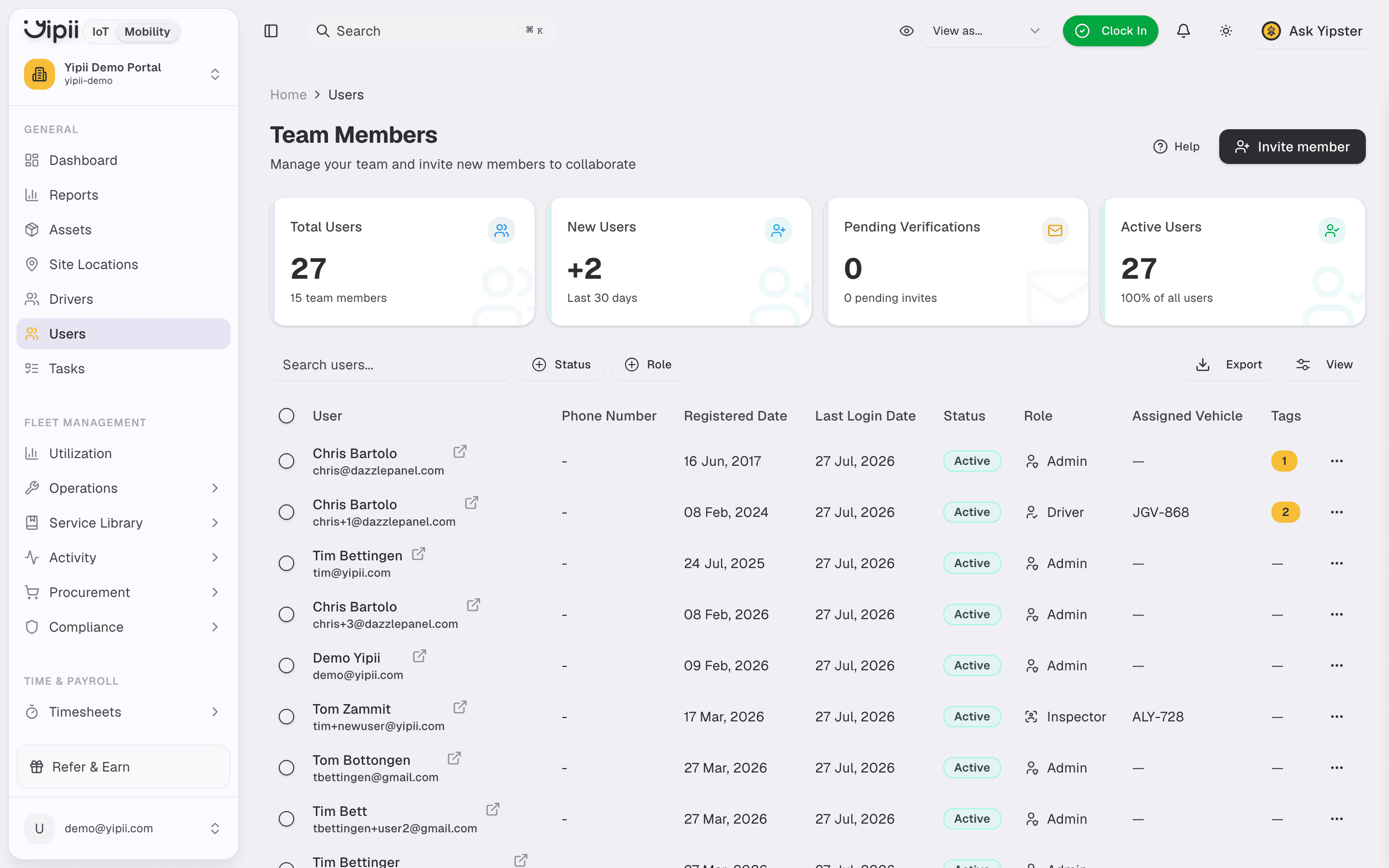Open Site Locations in the sidebar
Viewport: 1389px width, 868px height.
tap(123, 265)
